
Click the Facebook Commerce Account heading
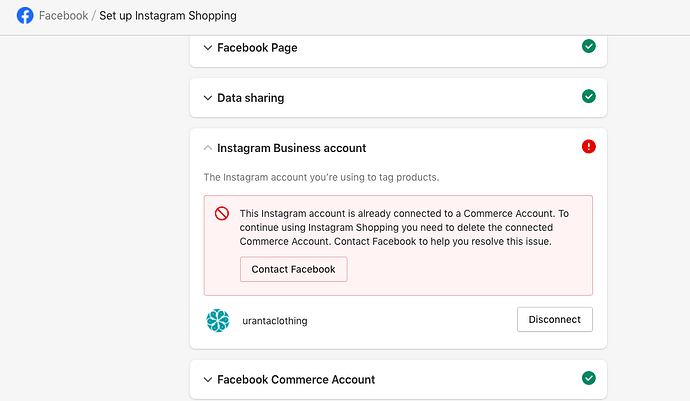coord(296,380)
